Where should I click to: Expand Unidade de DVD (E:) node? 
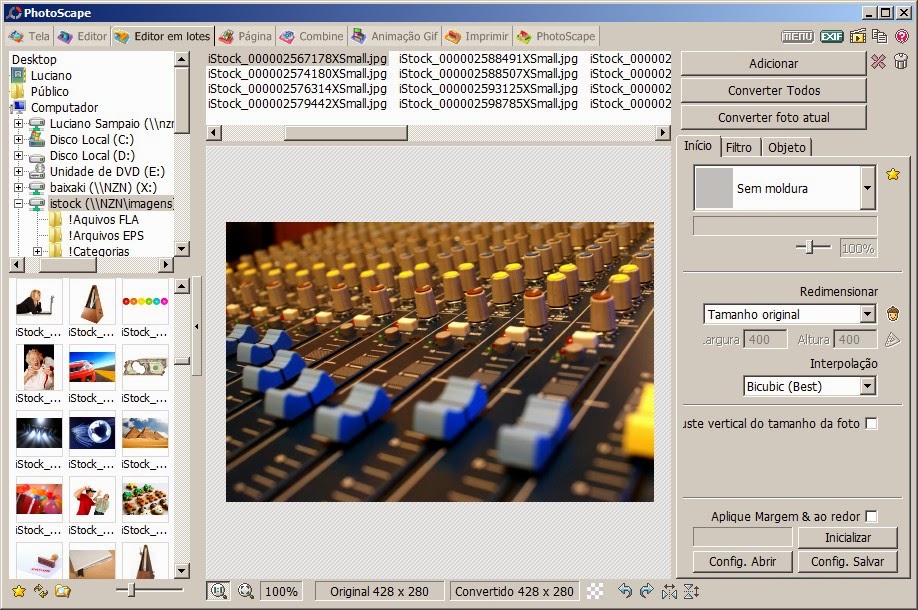pos(18,172)
